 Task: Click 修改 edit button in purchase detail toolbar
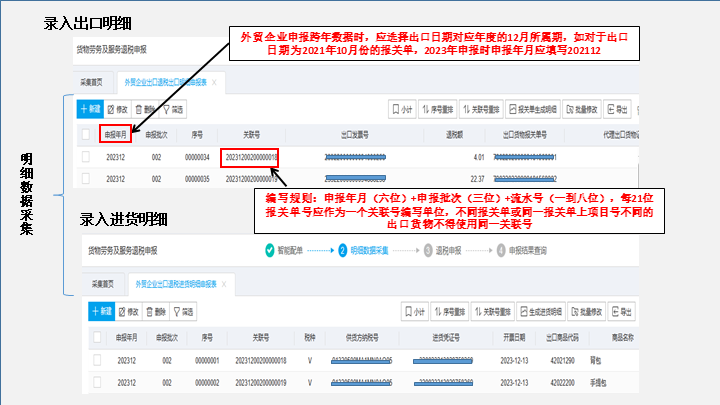[x=129, y=312]
